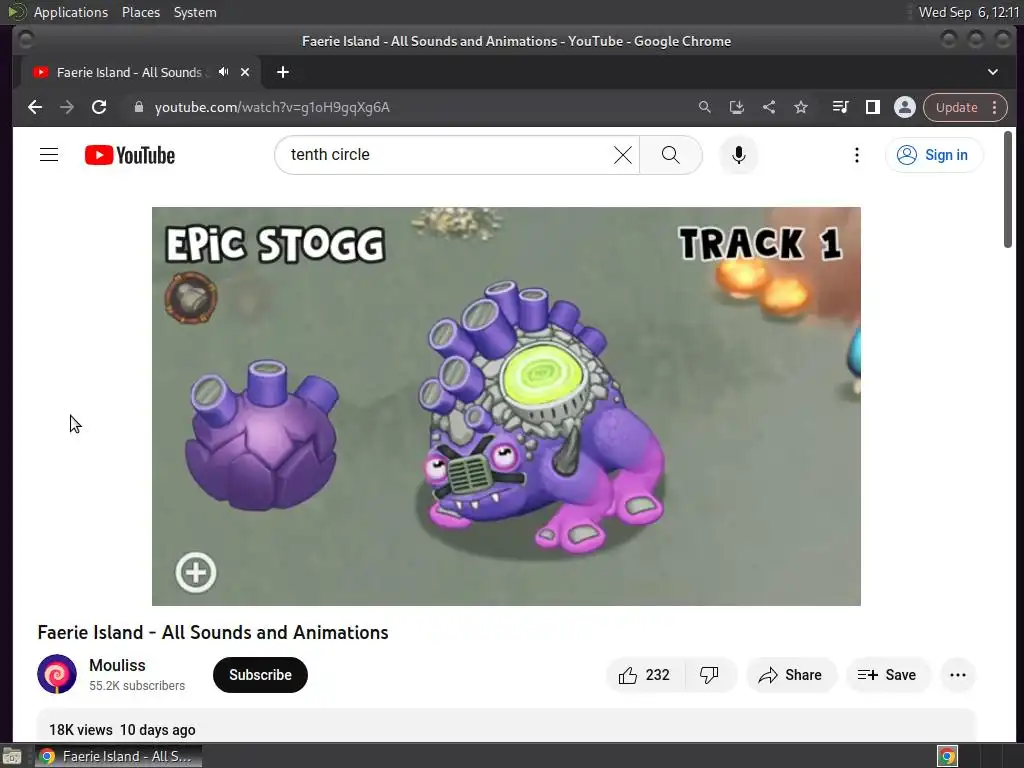Dislike this video

pyautogui.click(x=709, y=675)
